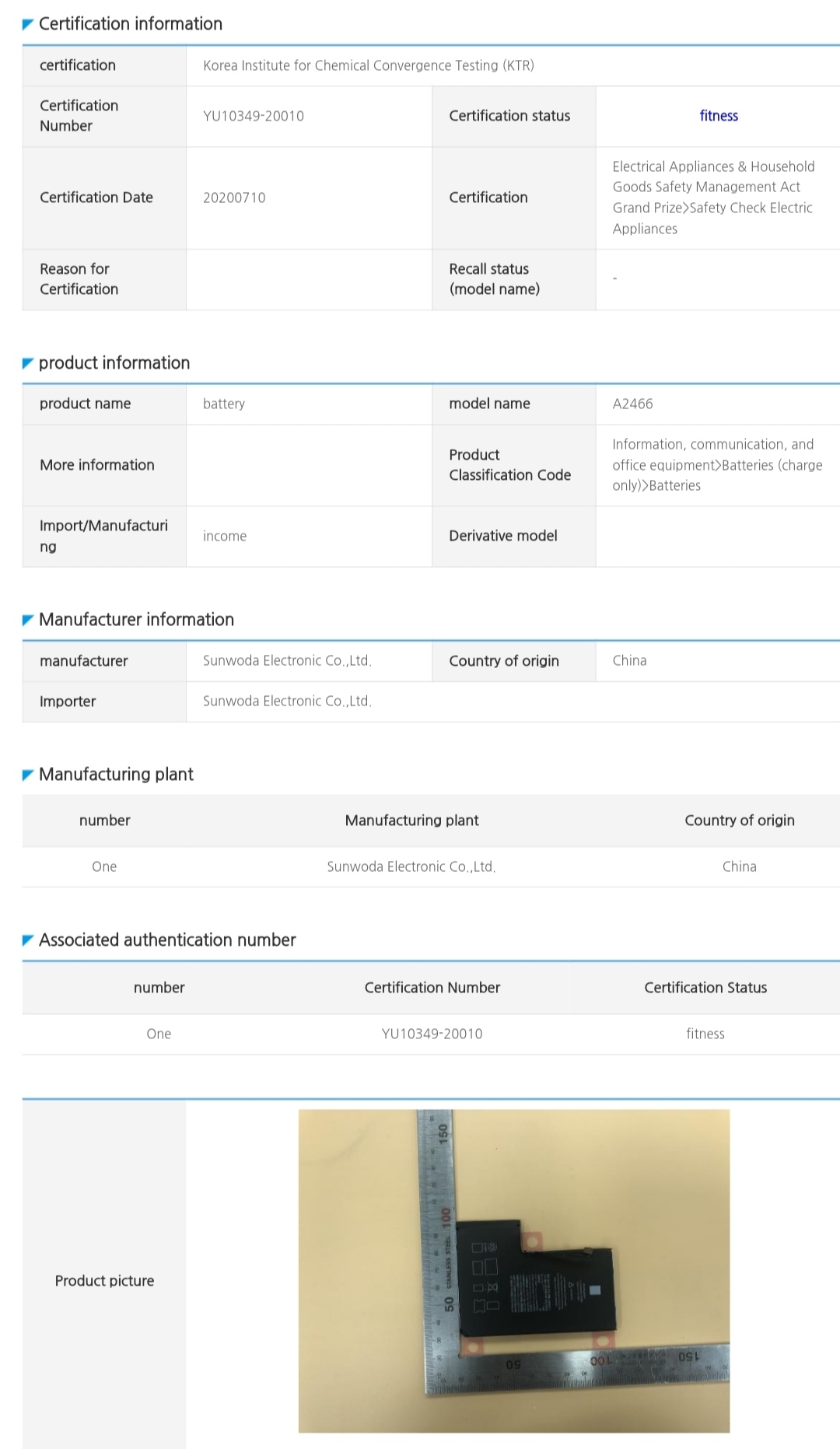Click the Manufacturer information section triangle
This screenshot has width=840, height=1449.
tap(28, 620)
